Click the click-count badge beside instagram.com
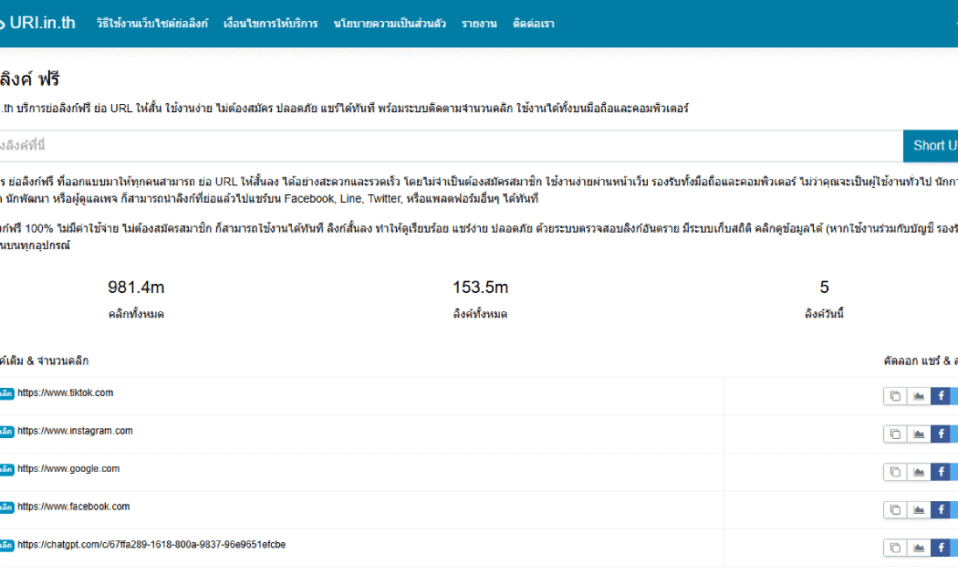This screenshot has height=575, width=958. click(x=7, y=431)
